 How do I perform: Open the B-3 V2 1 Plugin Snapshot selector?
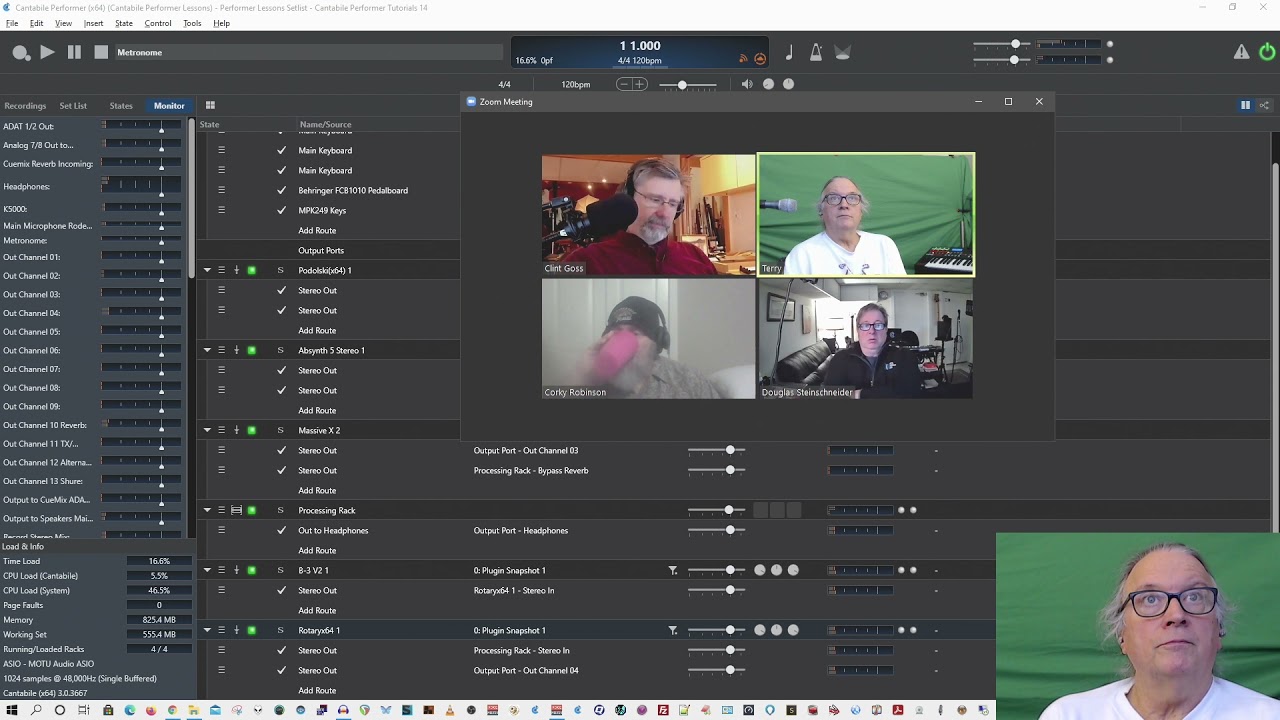click(x=510, y=570)
